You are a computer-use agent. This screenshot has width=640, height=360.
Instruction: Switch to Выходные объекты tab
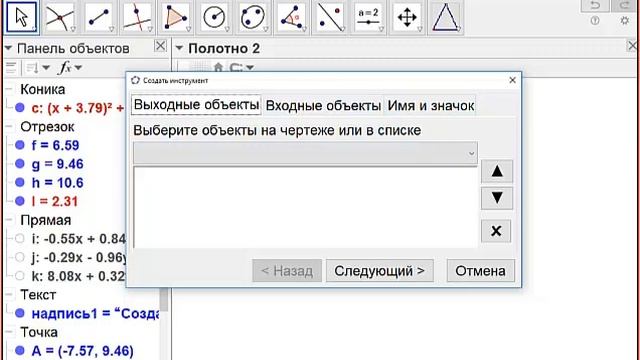click(x=196, y=105)
